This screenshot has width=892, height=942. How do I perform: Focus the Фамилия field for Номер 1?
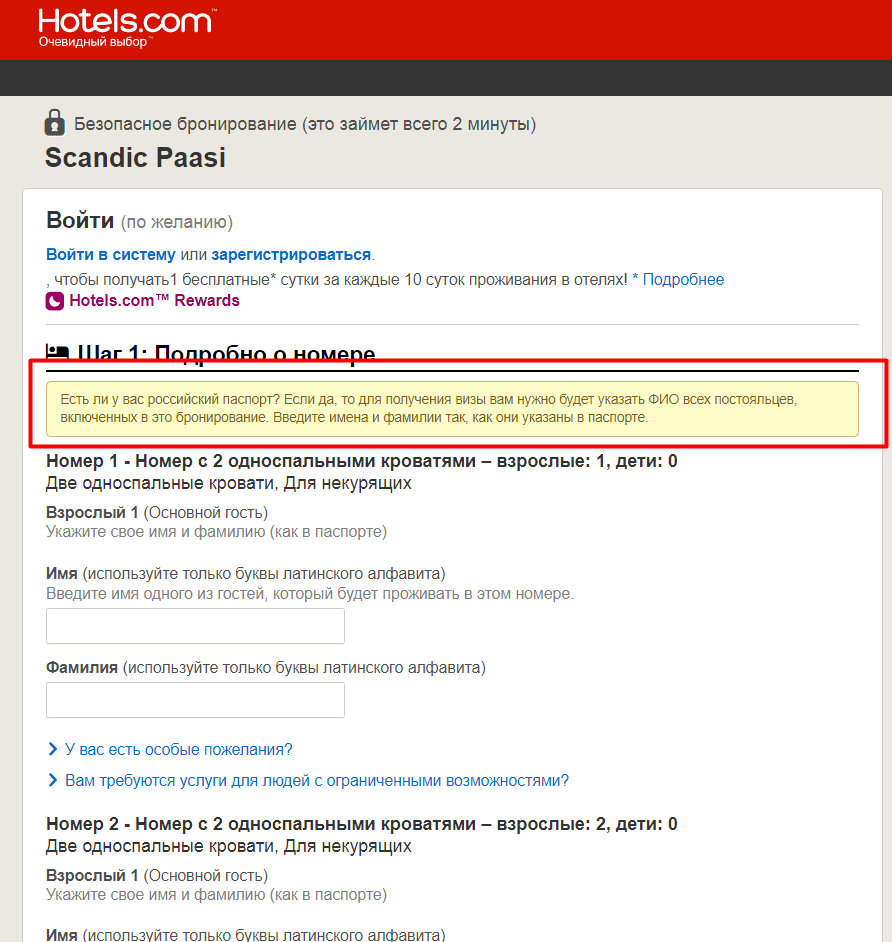click(195, 700)
